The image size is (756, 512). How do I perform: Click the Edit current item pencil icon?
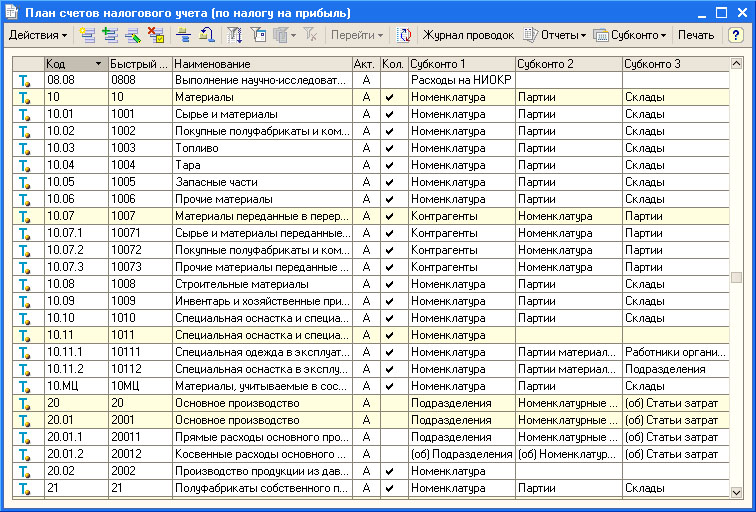[x=132, y=35]
